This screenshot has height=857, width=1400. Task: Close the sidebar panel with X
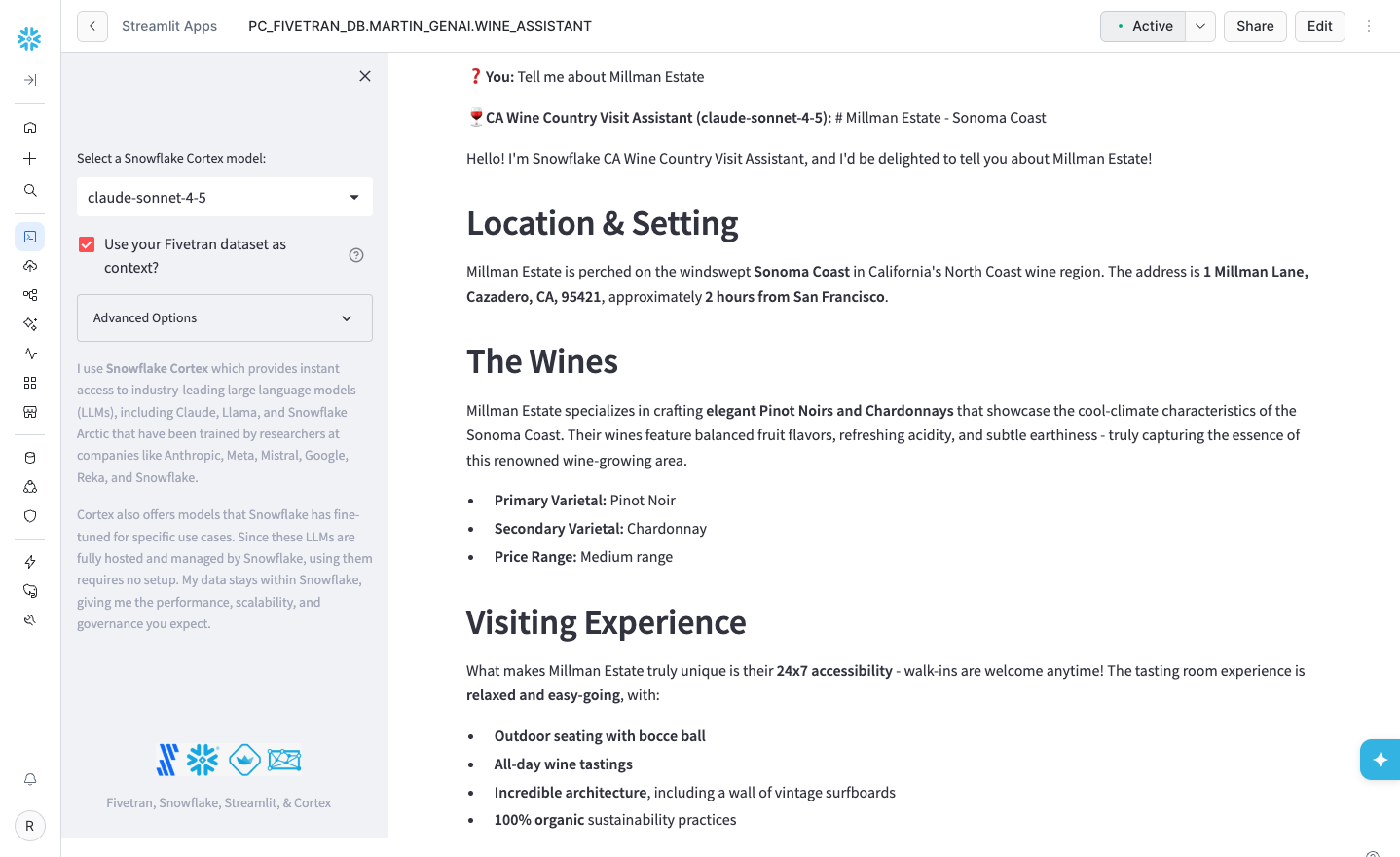click(x=365, y=76)
